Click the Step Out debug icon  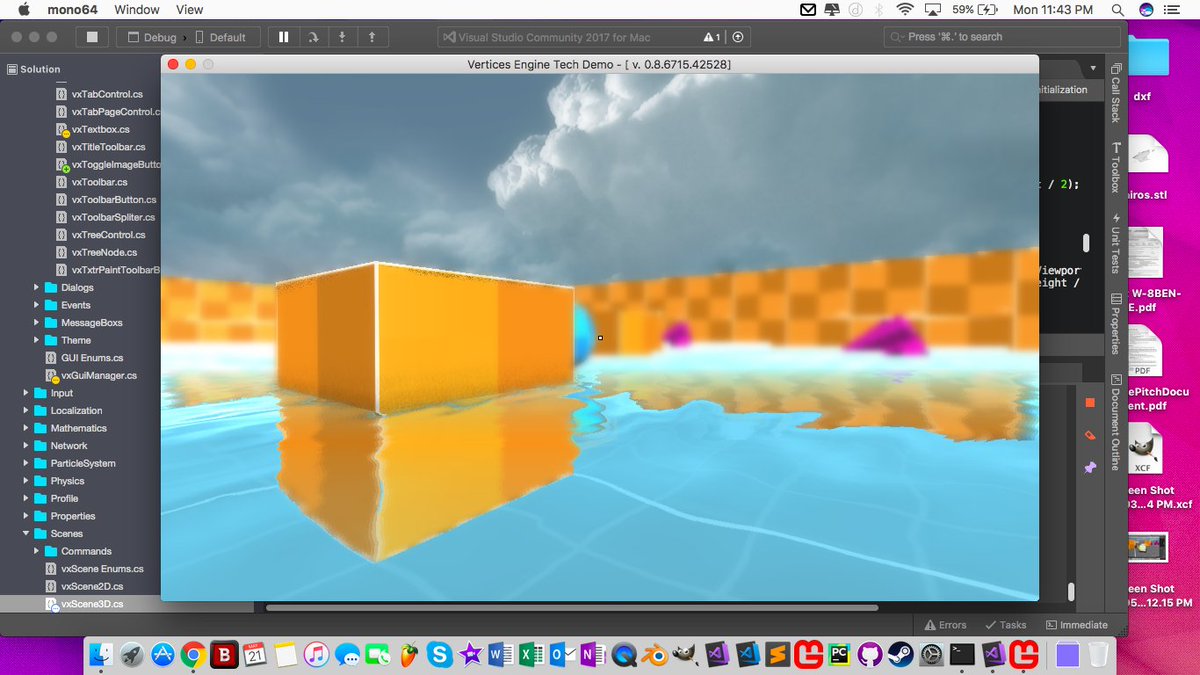tap(372, 37)
